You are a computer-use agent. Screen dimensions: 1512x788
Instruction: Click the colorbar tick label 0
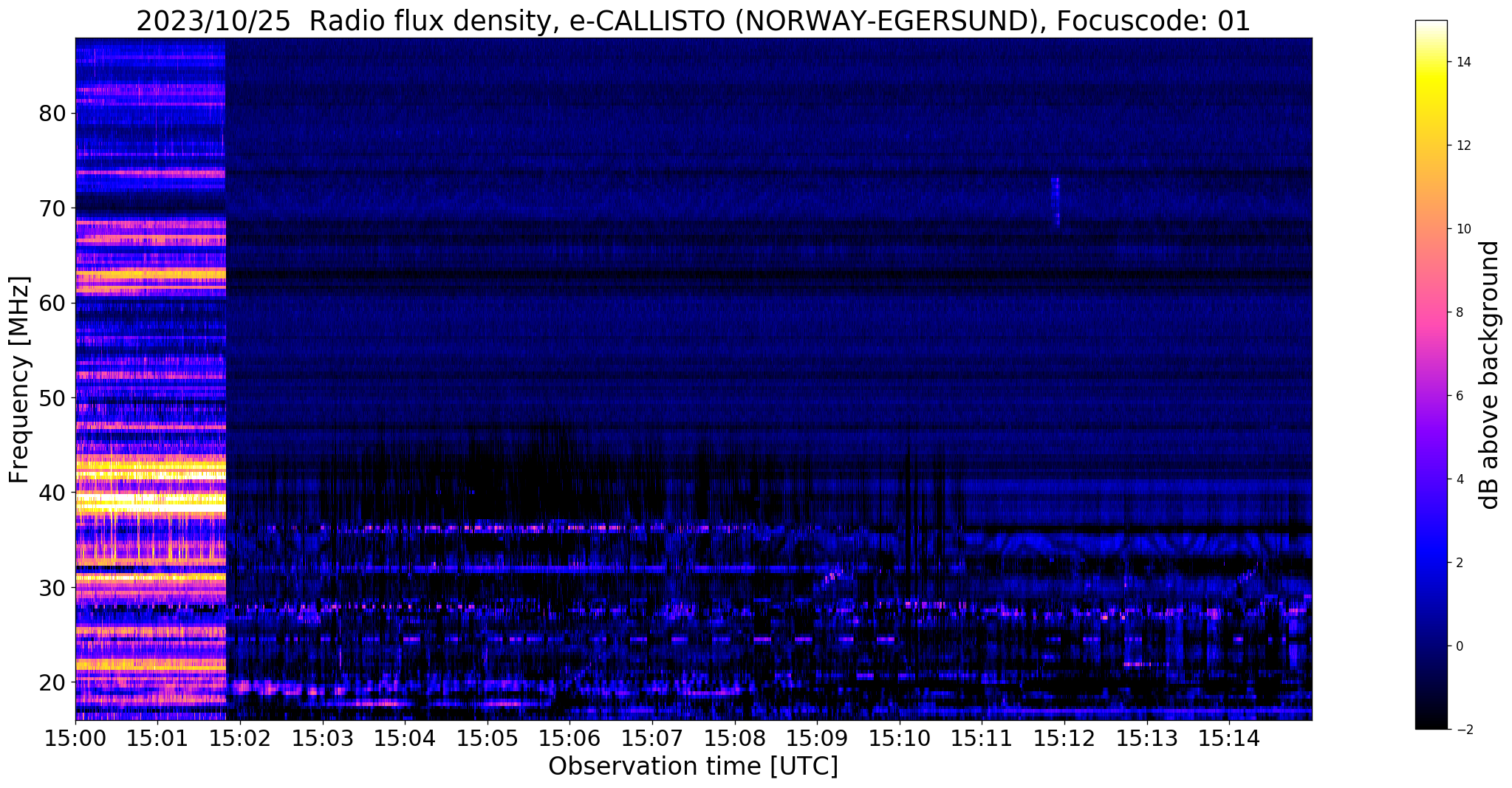1459,646
